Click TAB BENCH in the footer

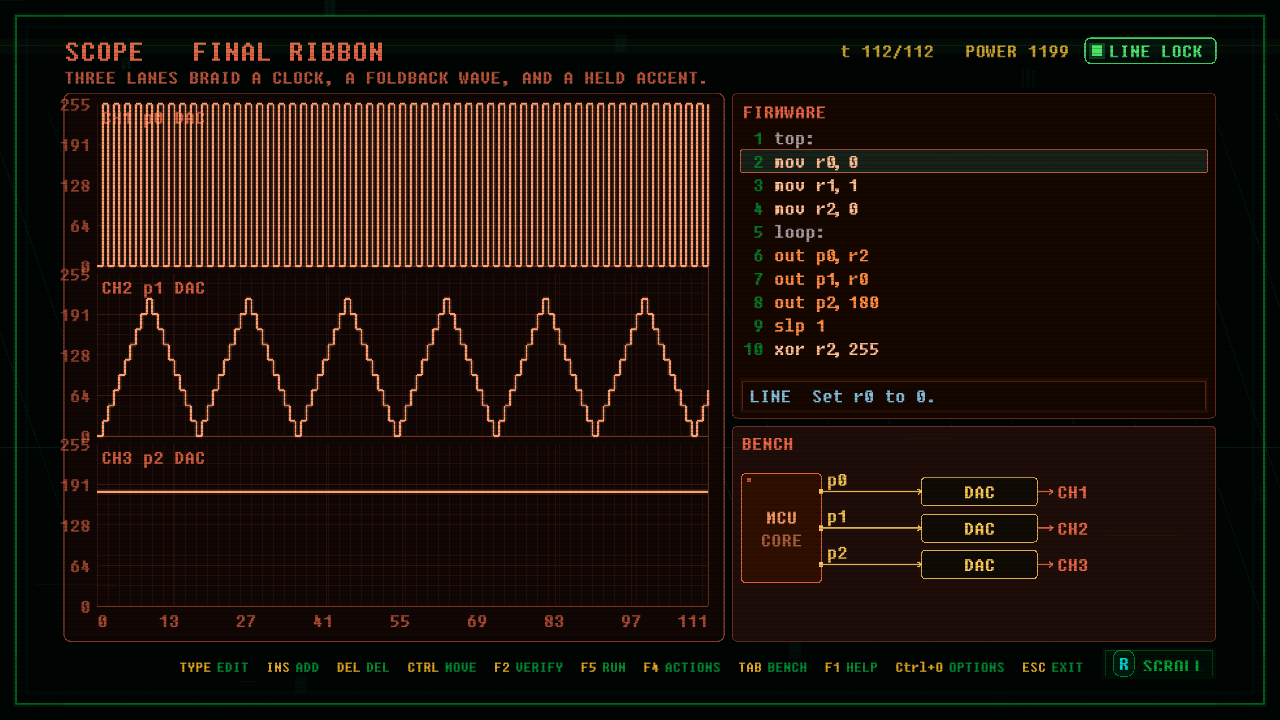pos(773,667)
